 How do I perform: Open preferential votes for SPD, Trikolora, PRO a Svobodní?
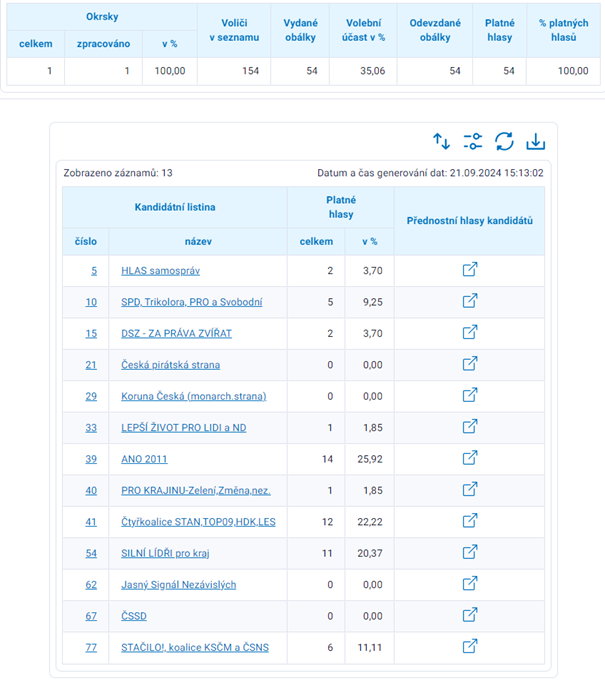coord(470,301)
